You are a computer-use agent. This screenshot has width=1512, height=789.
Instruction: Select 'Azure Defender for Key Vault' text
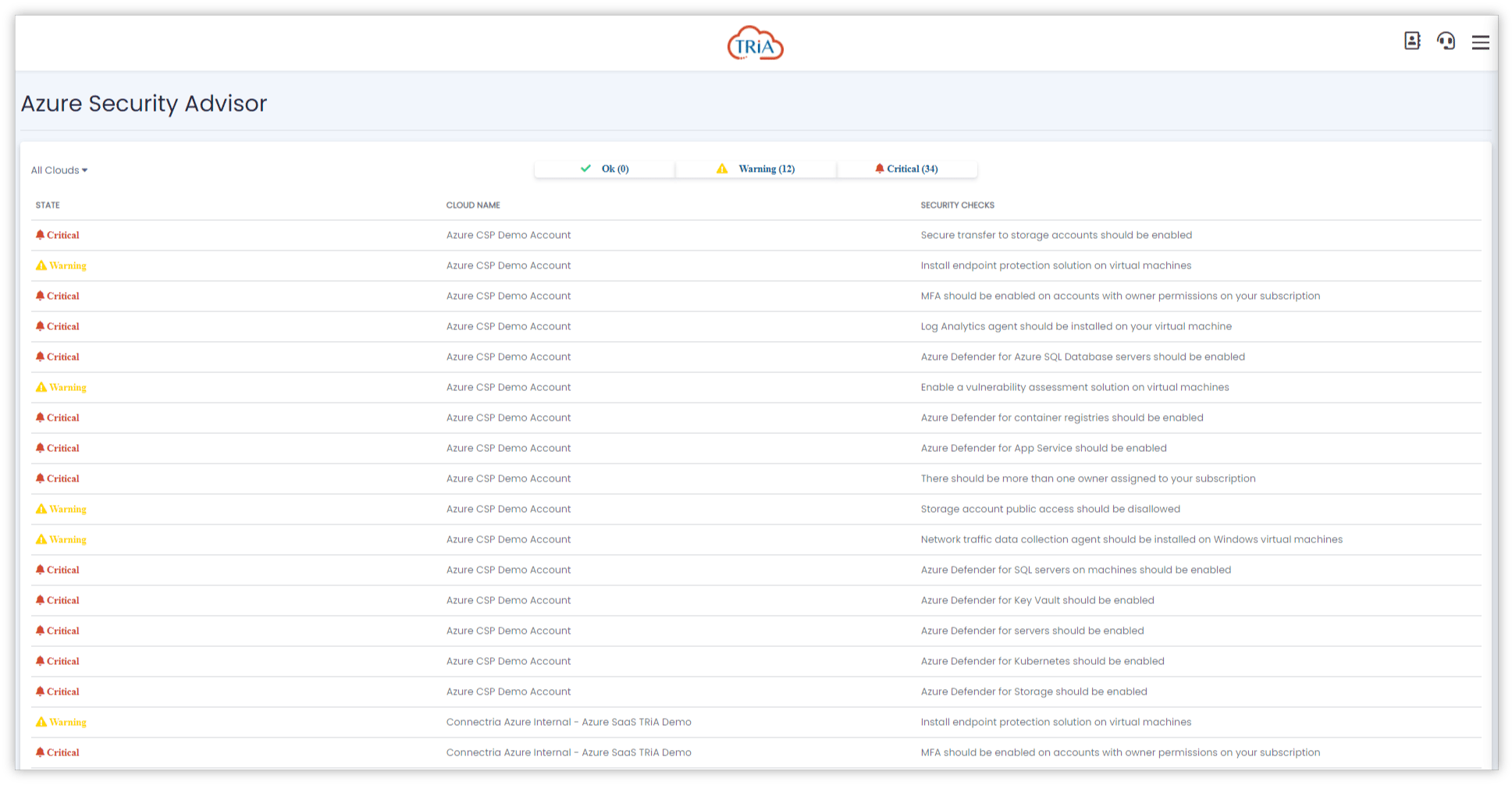pos(1037,600)
